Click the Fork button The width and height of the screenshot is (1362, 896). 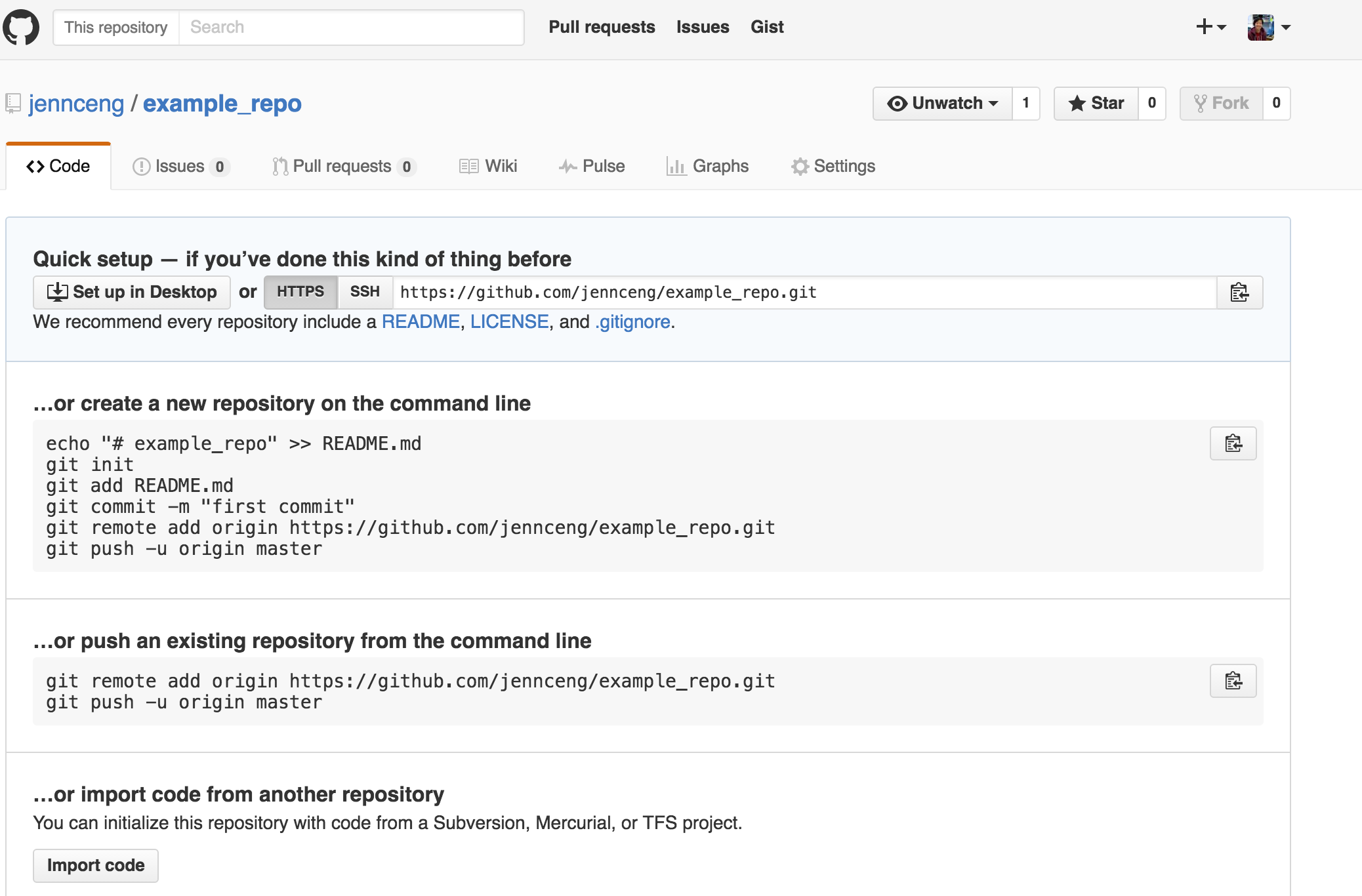(1222, 104)
